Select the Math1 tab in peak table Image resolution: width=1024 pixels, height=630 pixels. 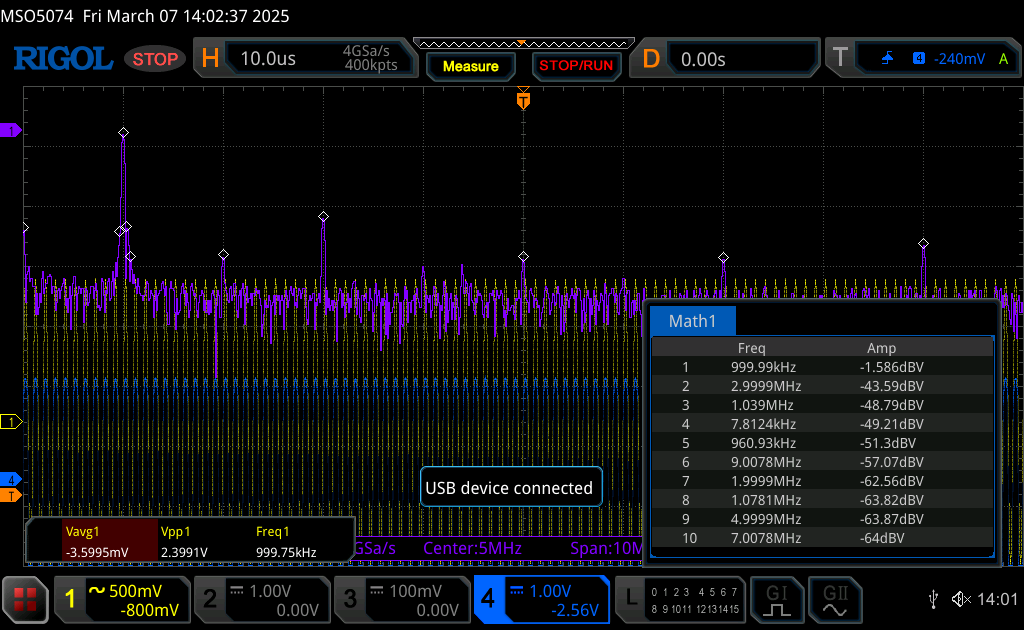[x=692, y=321]
